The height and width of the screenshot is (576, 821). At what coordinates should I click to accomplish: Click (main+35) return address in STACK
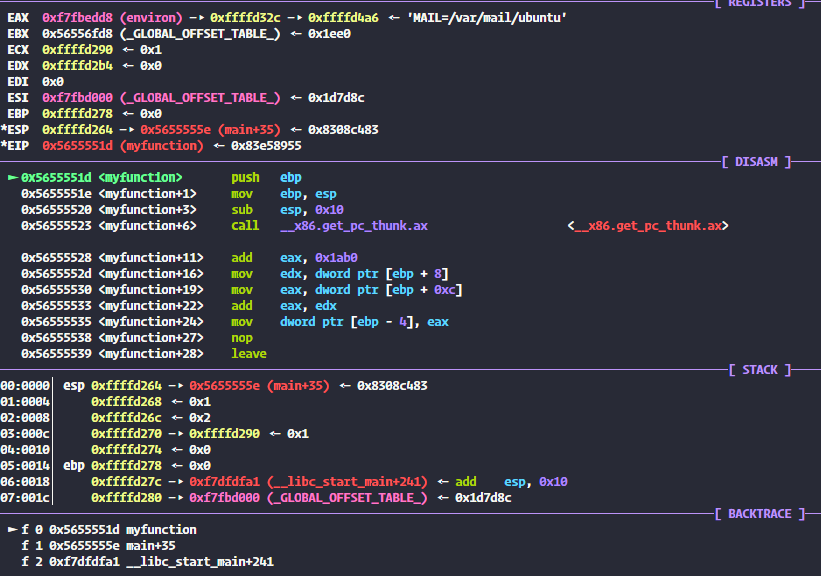(298, 386)
